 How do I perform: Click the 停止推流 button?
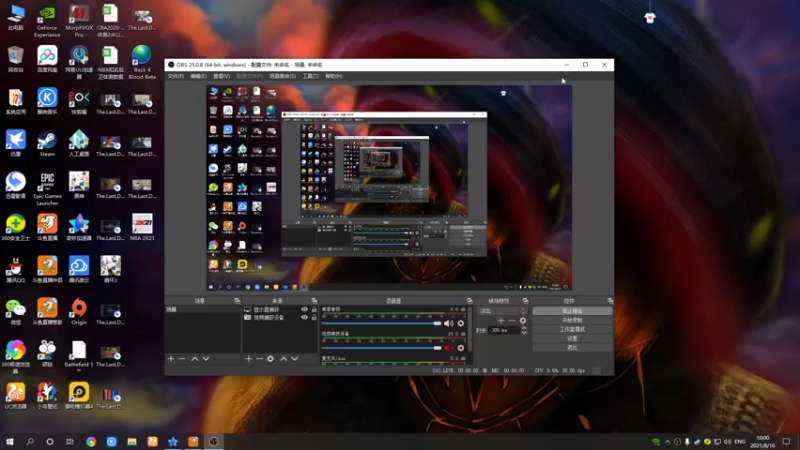coord(572,311)
